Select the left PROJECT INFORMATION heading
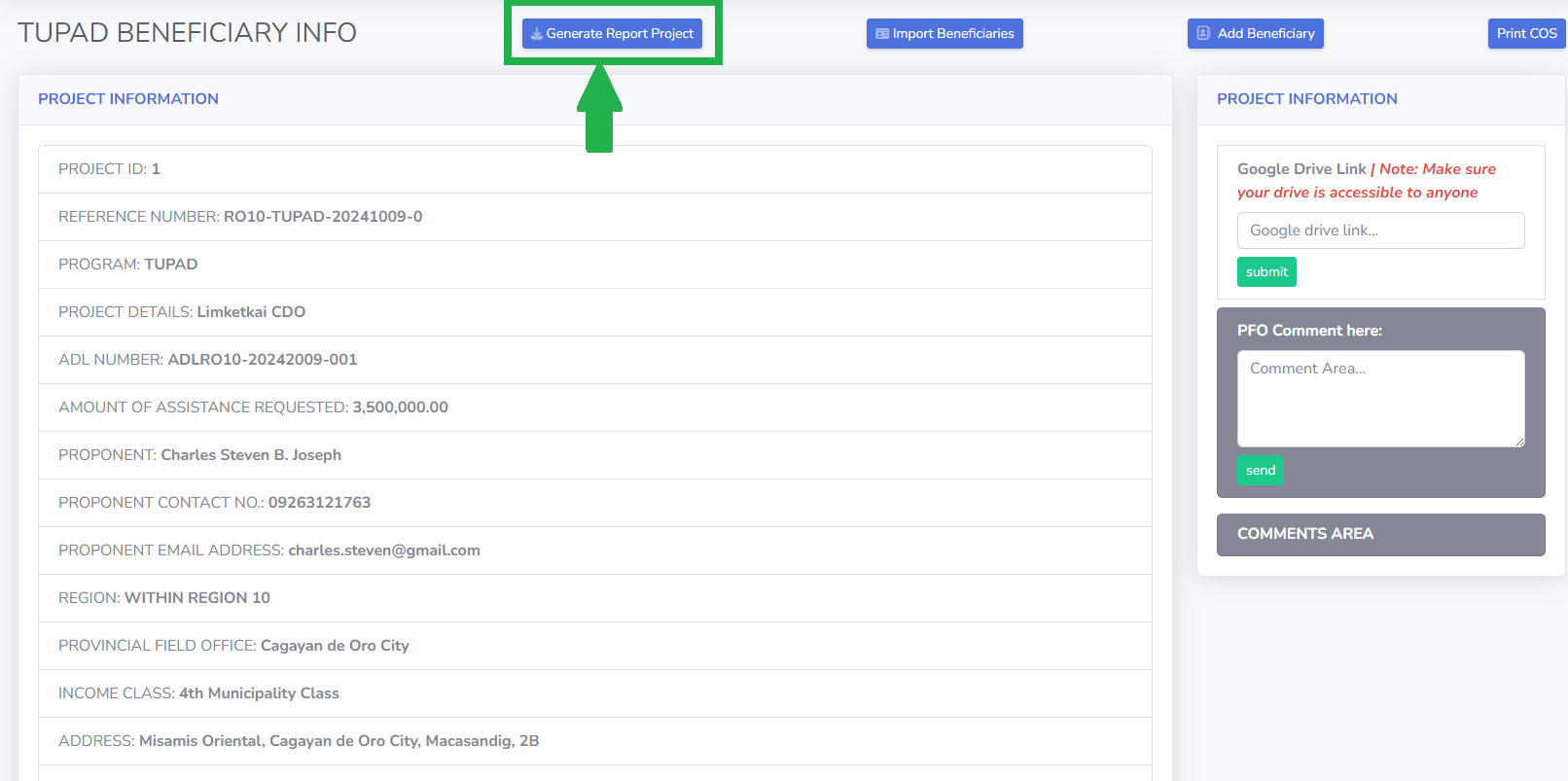 [128, 99]
